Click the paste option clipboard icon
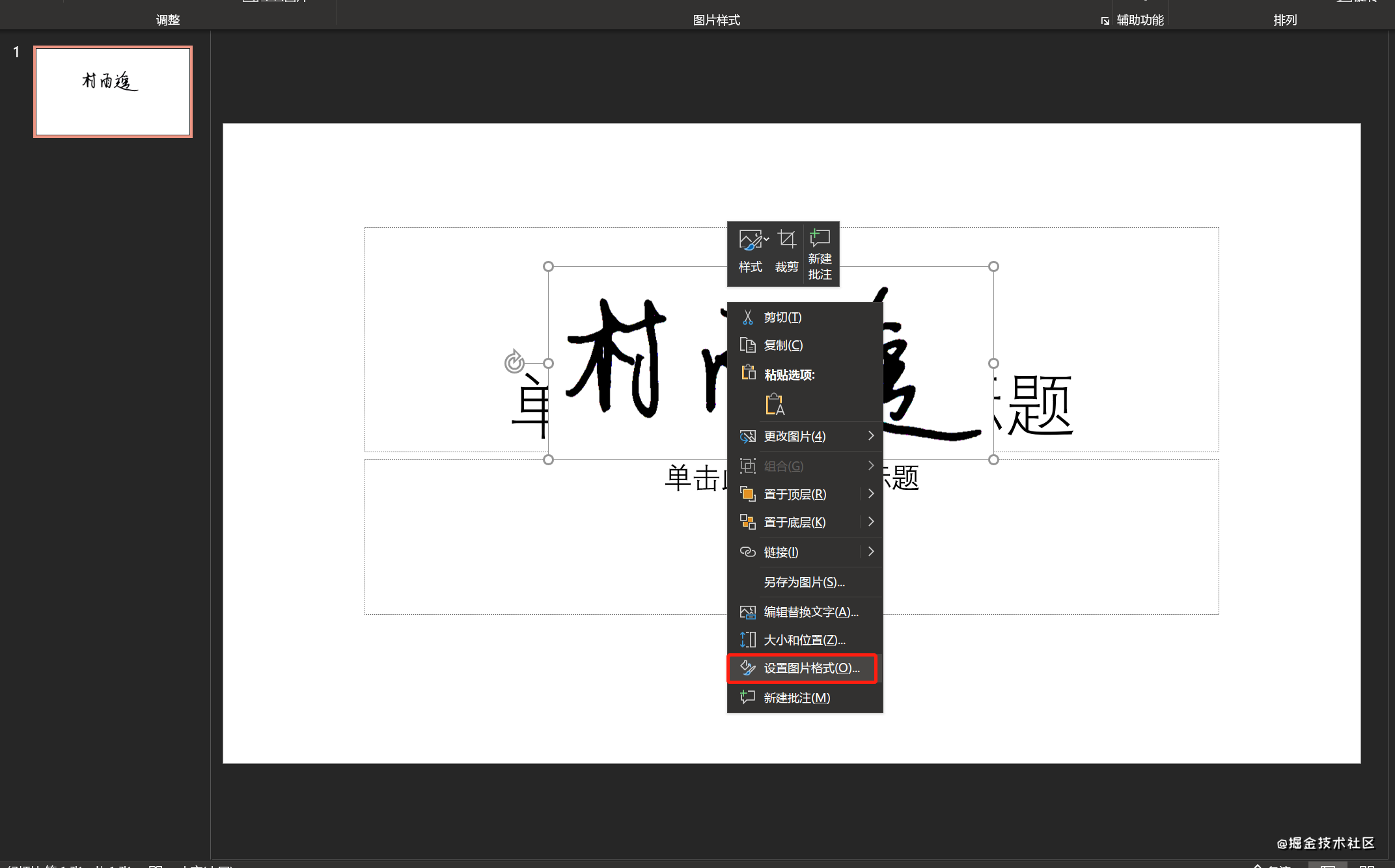Image resolution: width=1395 pixels, height=868 pixels. click(x=775, y=404)
